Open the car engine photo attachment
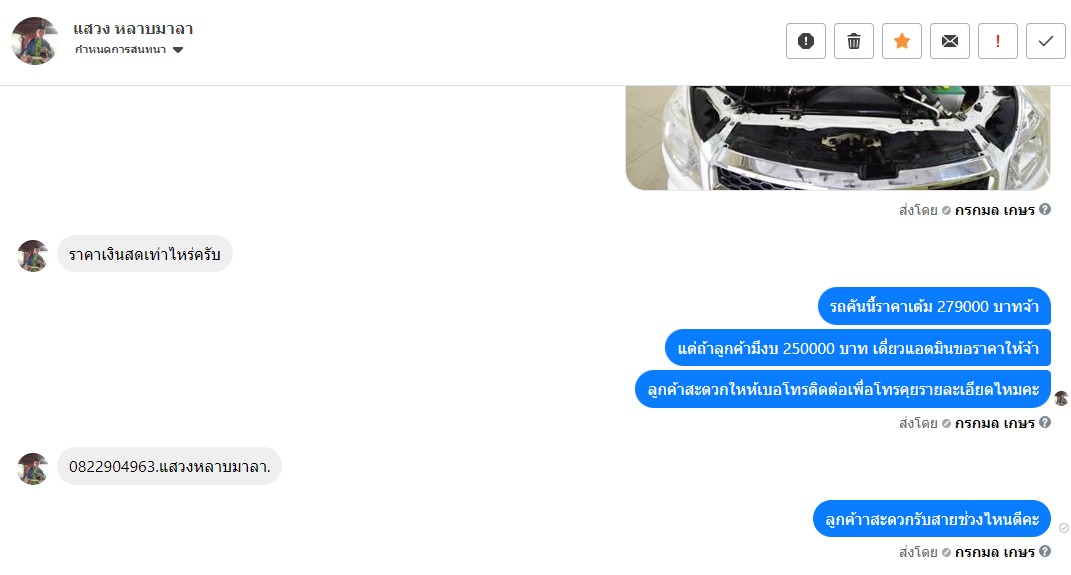The width and height of the screenshot is (1071, 575). (837, 137)
